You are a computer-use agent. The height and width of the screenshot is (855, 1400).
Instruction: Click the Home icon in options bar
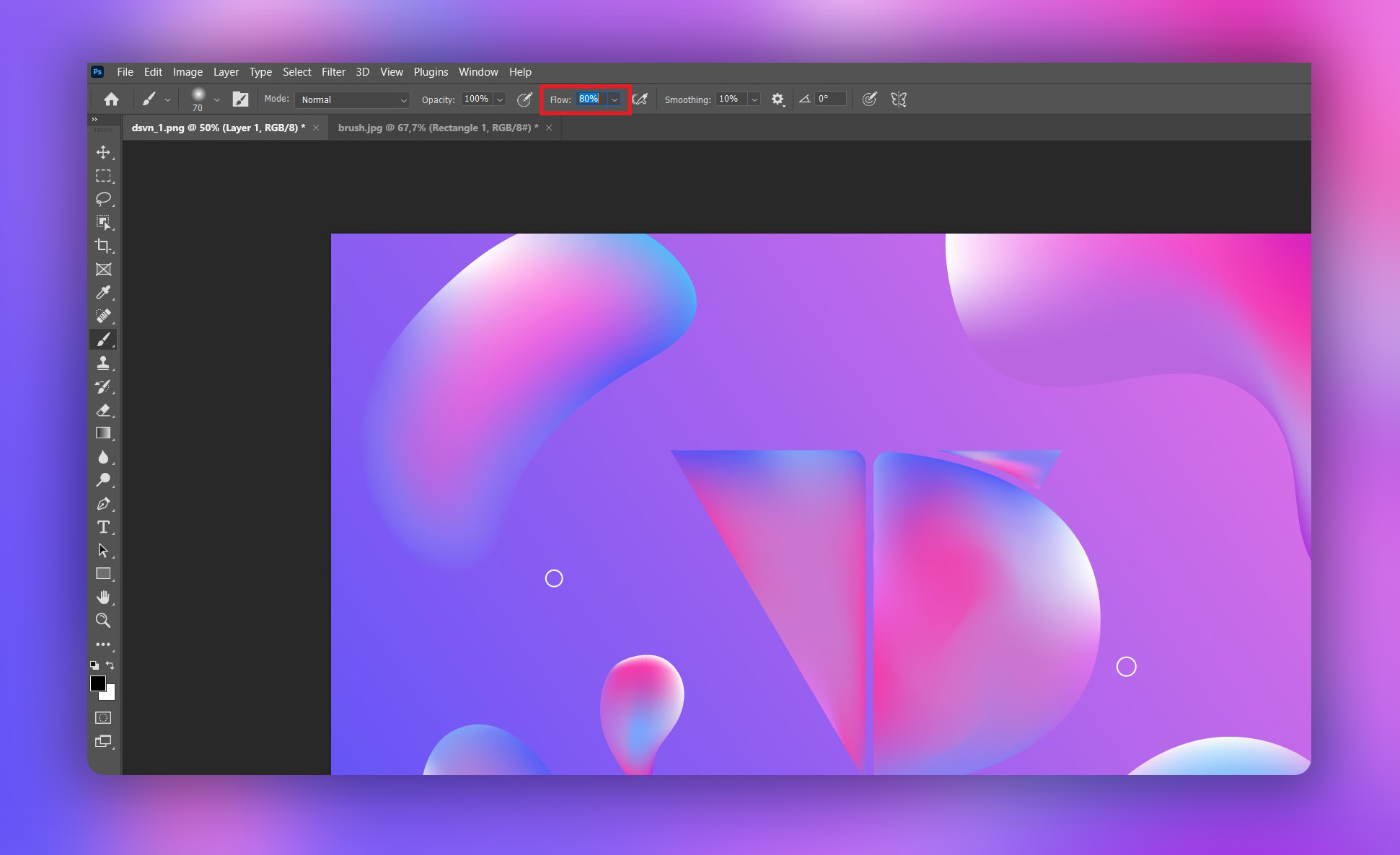click(111, 99)
